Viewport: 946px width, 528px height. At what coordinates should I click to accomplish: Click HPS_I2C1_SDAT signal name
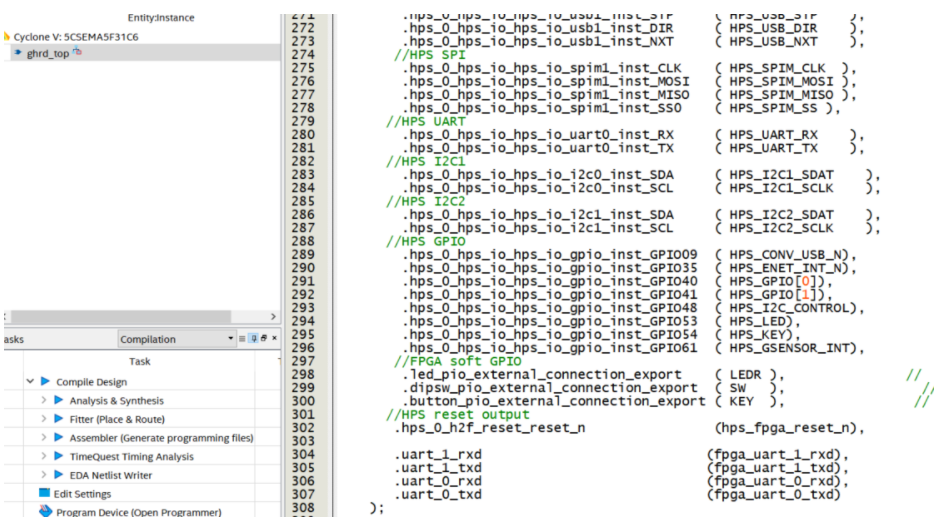point(781,174)
